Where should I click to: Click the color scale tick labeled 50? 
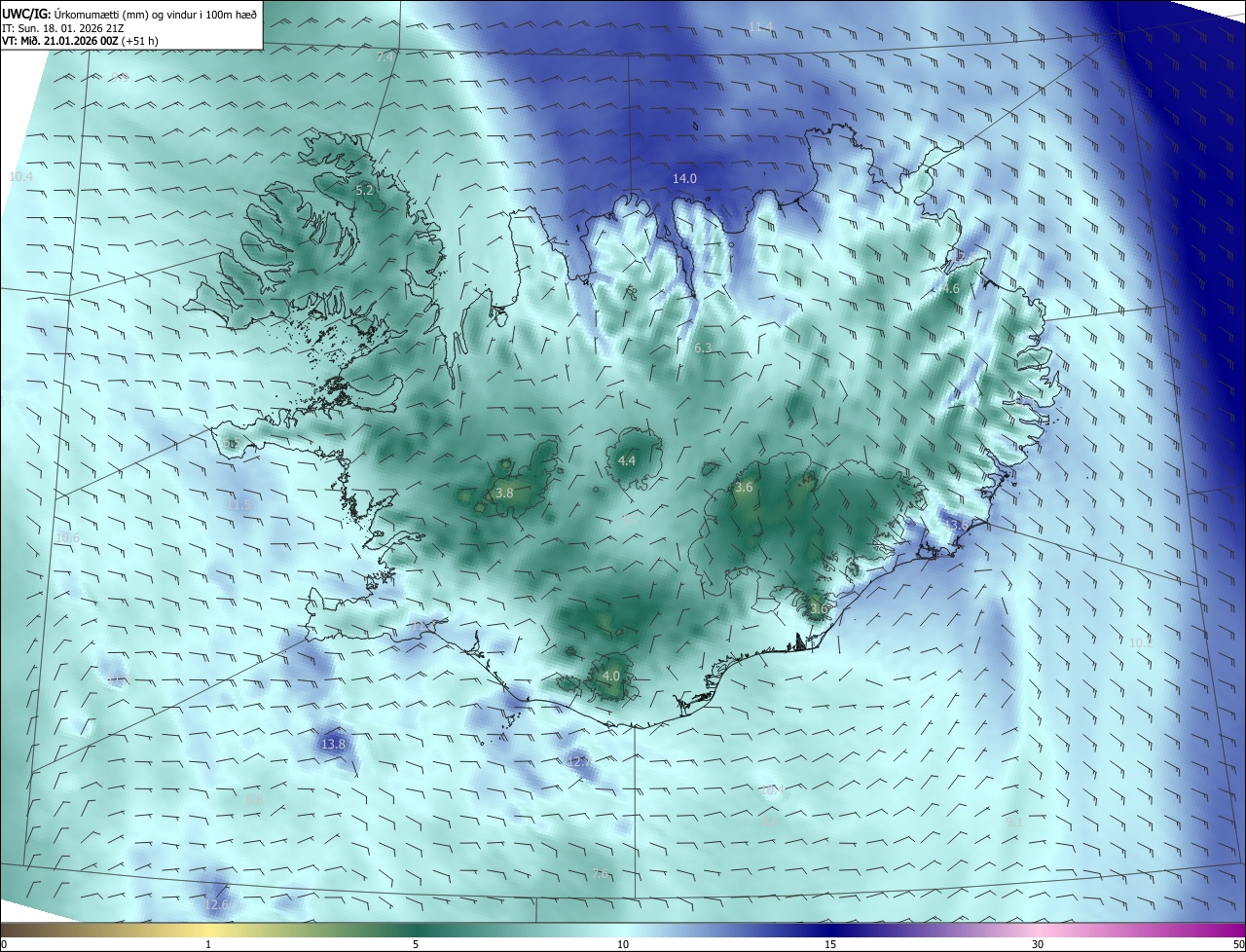click(1238, 944)
